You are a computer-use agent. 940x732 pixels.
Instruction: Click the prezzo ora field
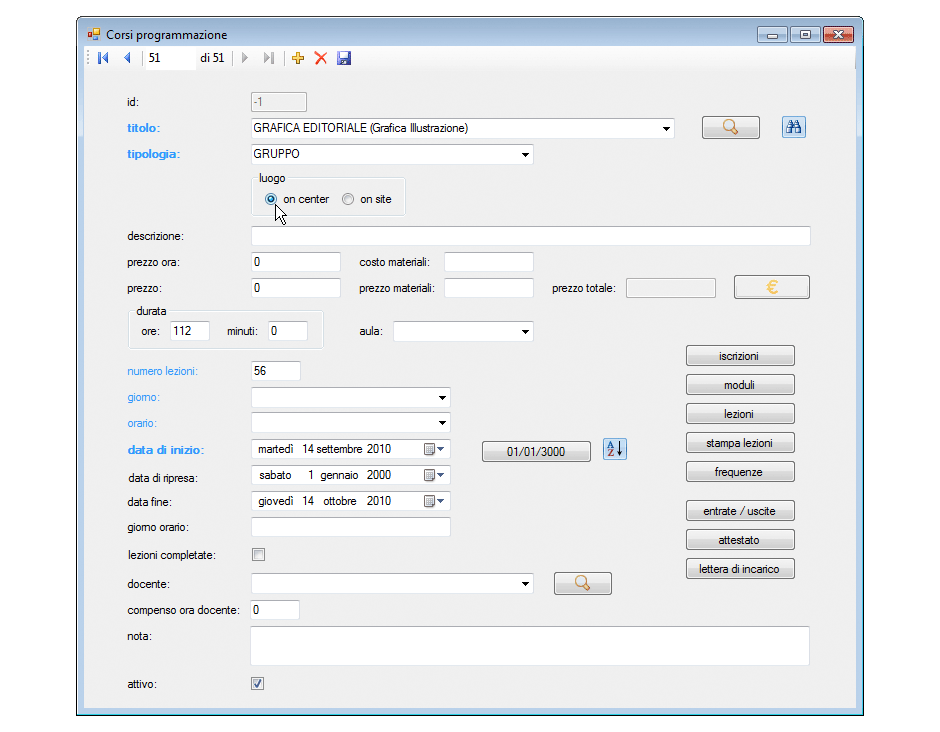(296, 262)
